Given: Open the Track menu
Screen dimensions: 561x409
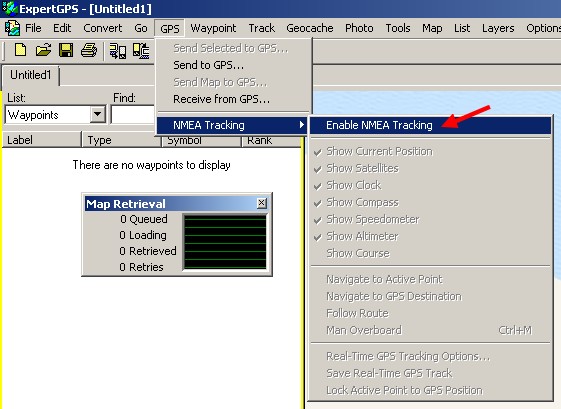Looking at the screenshot, I should click(262, 28).
